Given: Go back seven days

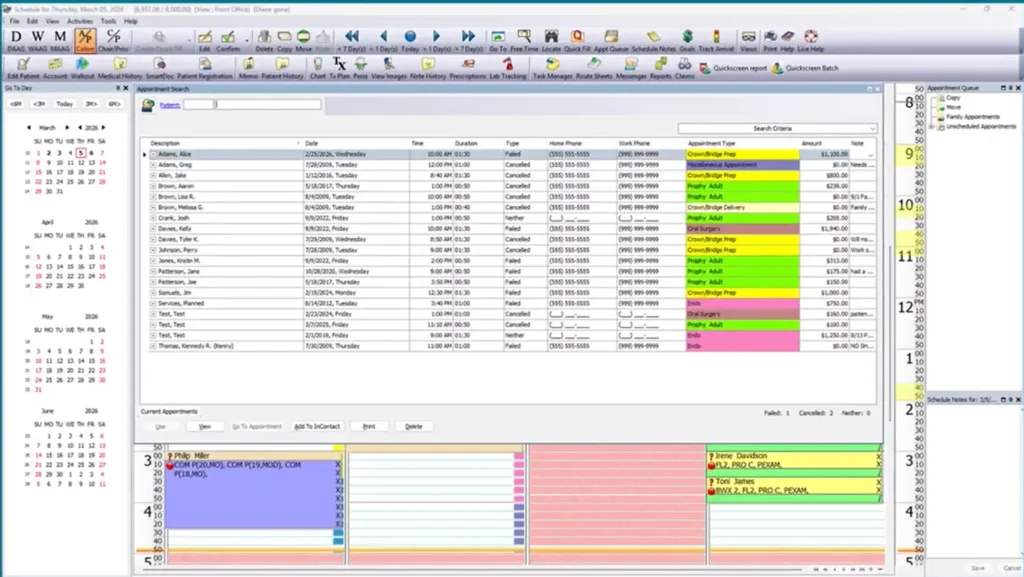Looking at the screenshot, I should pyautogui.click(x=351, y=40).
